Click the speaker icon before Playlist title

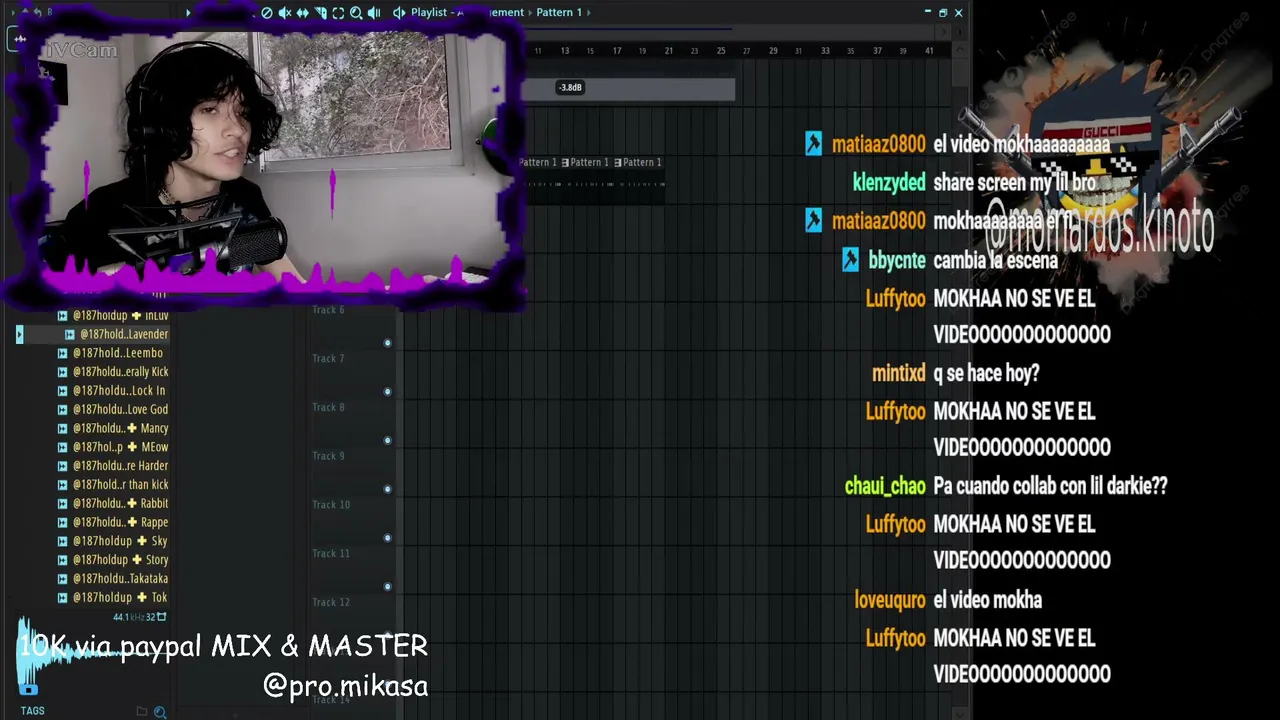click(x=399, y=12)
